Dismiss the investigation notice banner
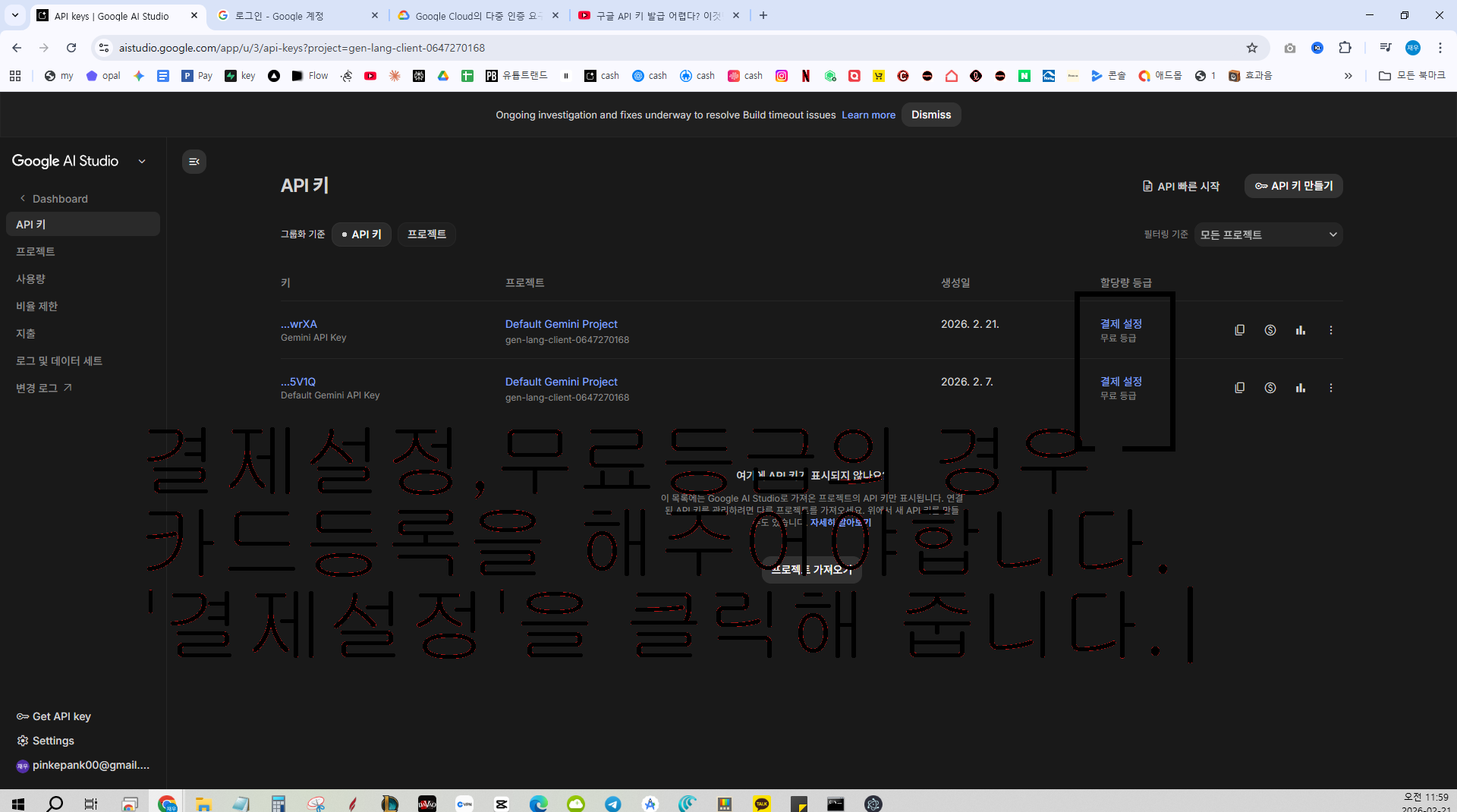Image resolution: width=1457 pixels, height=812 pixels. (x=931, y=115)
